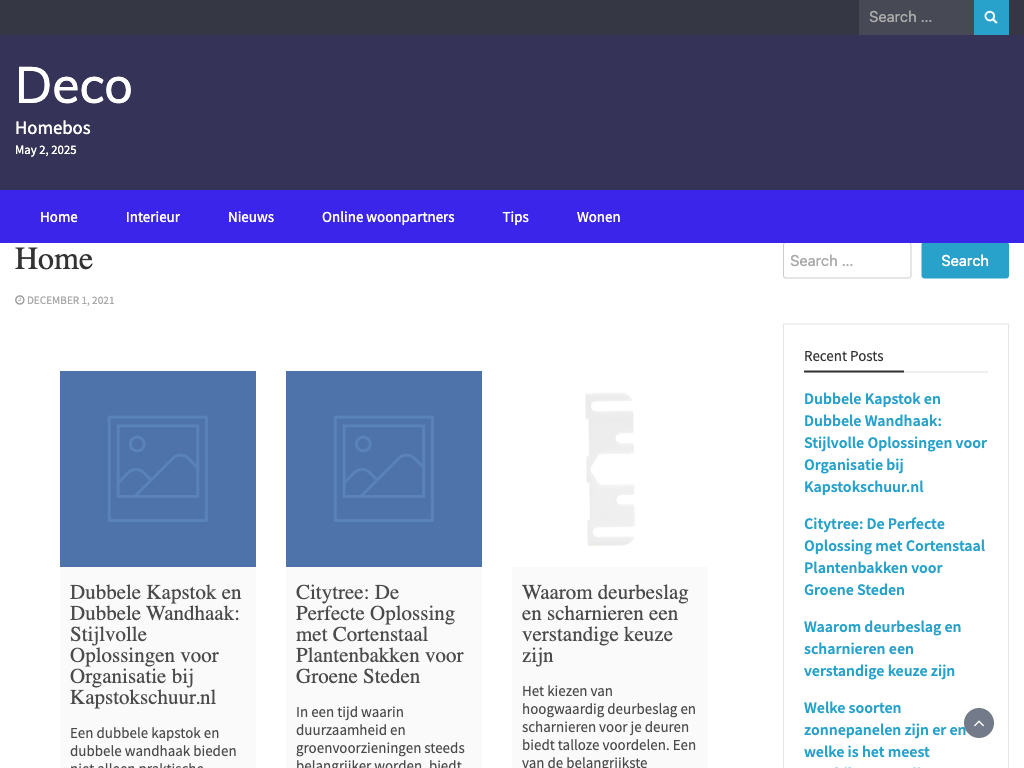The height and width of the screenshot is (768, 1024).
Task: Open the Home menu item
Action: 59,217
